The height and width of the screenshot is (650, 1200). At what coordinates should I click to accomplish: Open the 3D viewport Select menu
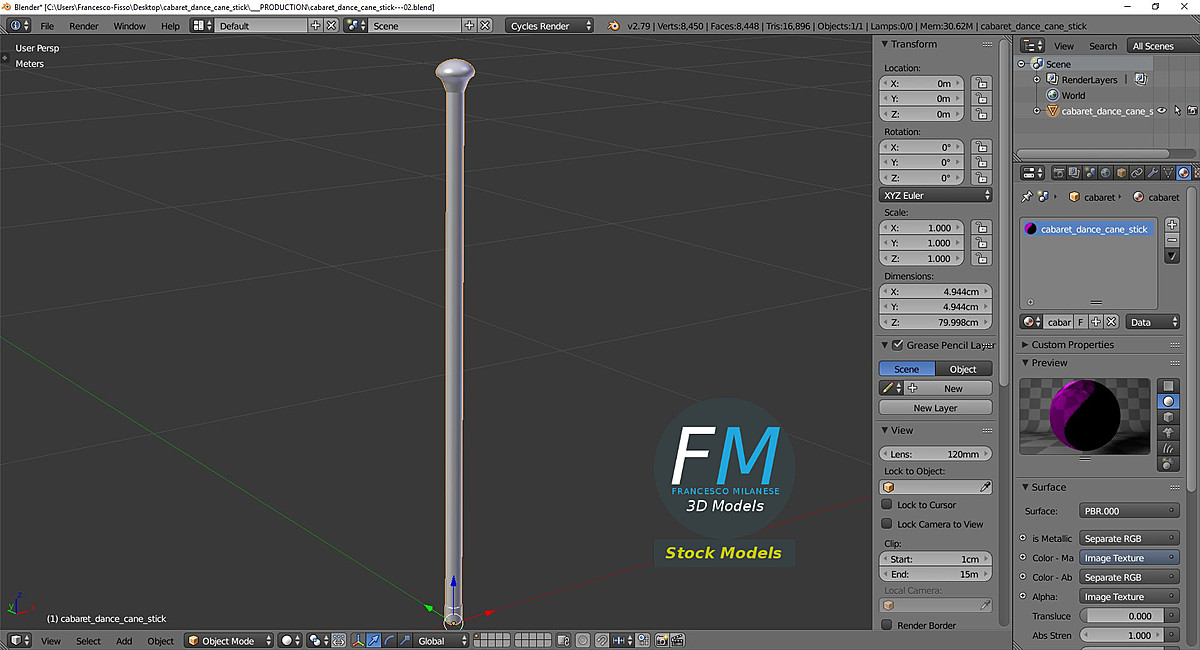click(x=88, y=641)
